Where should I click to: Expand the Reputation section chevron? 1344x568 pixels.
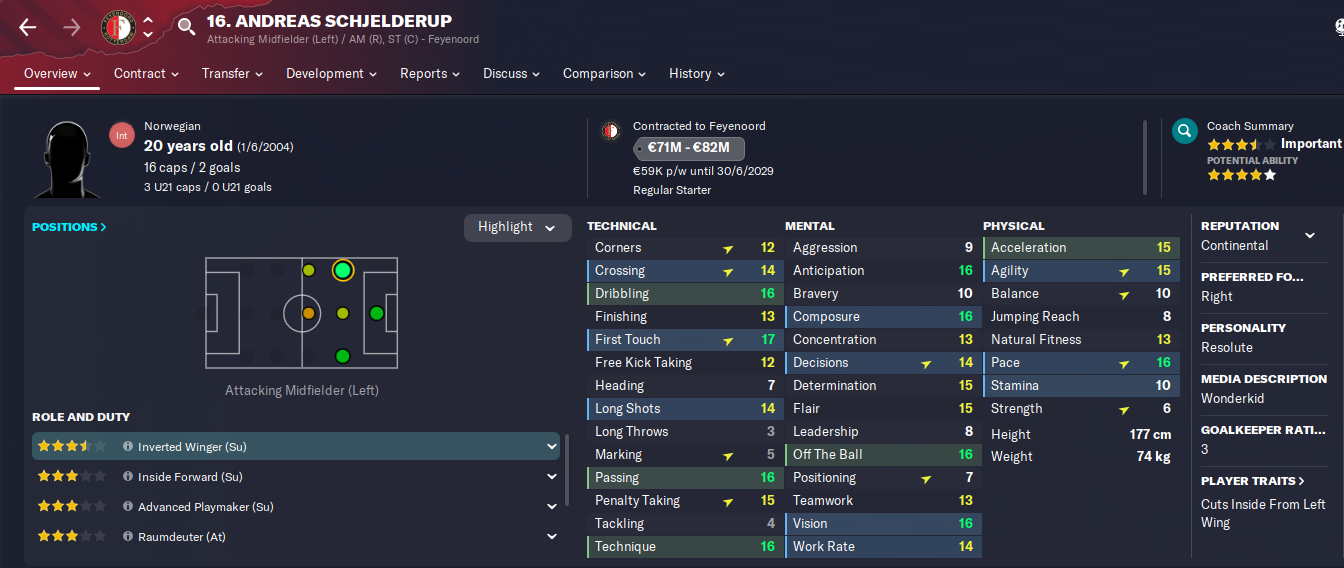coord(1310,236)
